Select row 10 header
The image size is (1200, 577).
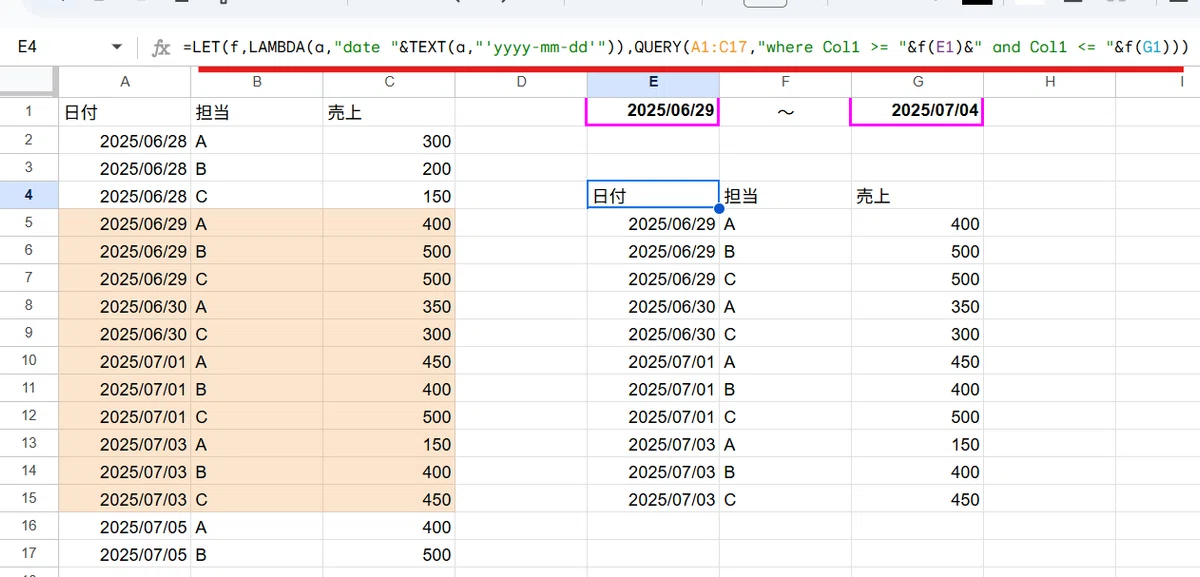(29, 361)
